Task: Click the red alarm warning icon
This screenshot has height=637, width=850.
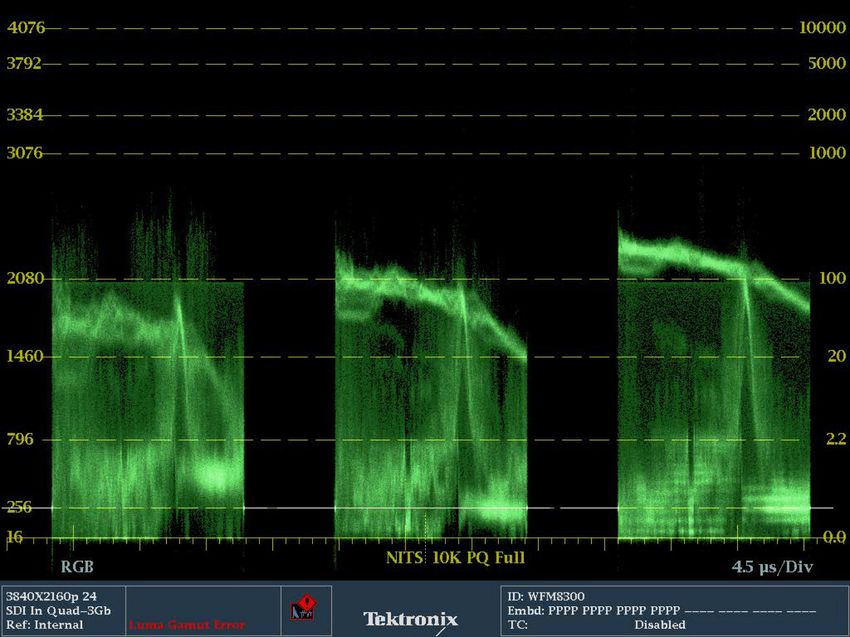Action: 304,607
